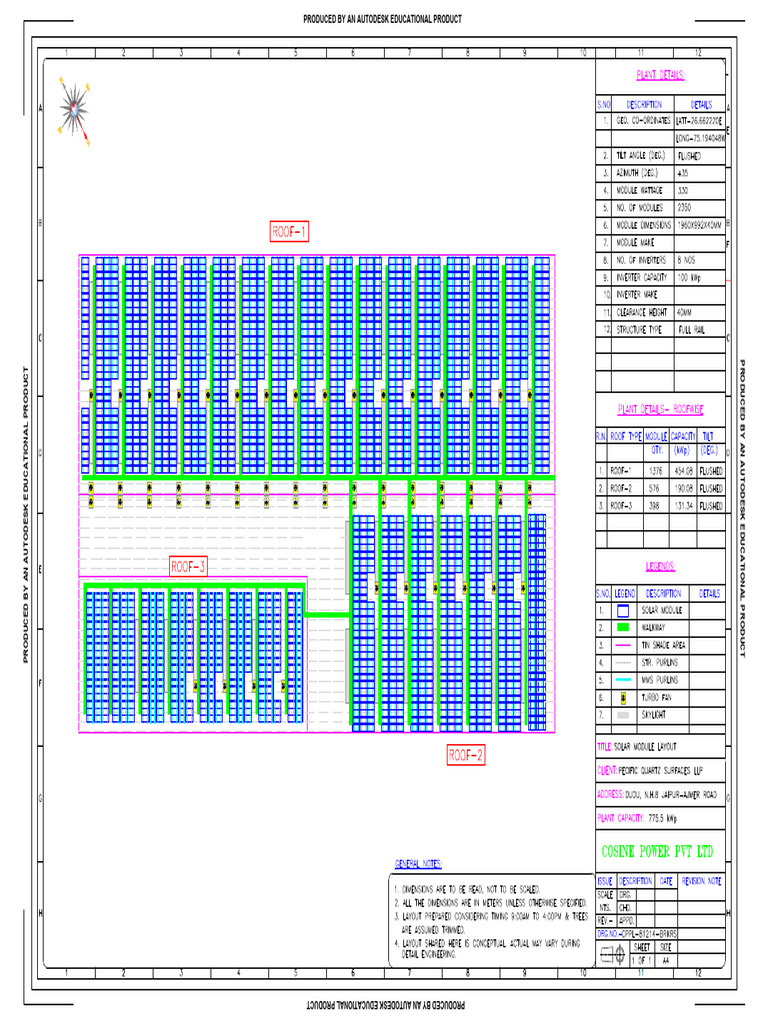Select the INVERTER MAKE cell

click(643, 295)
